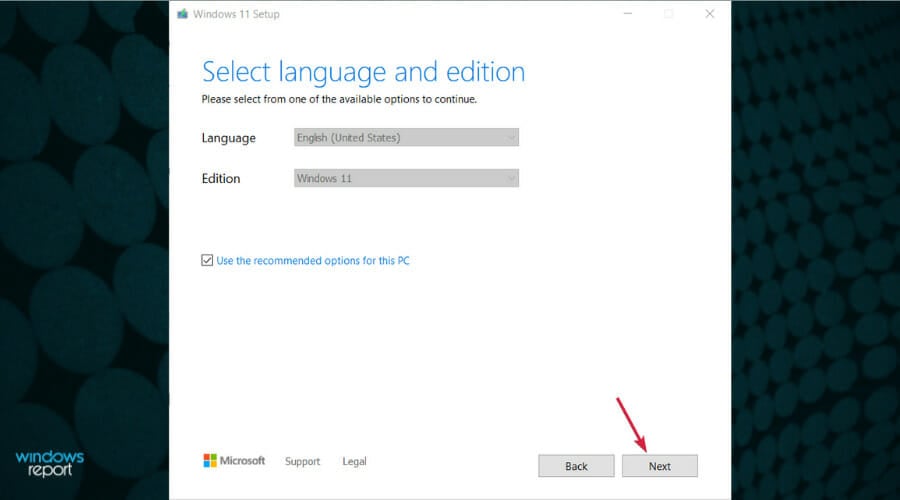The height and width of the screenshot is (500, 900).
Task: Uncheck the recommended options checkbox
Action: (207, 261)
